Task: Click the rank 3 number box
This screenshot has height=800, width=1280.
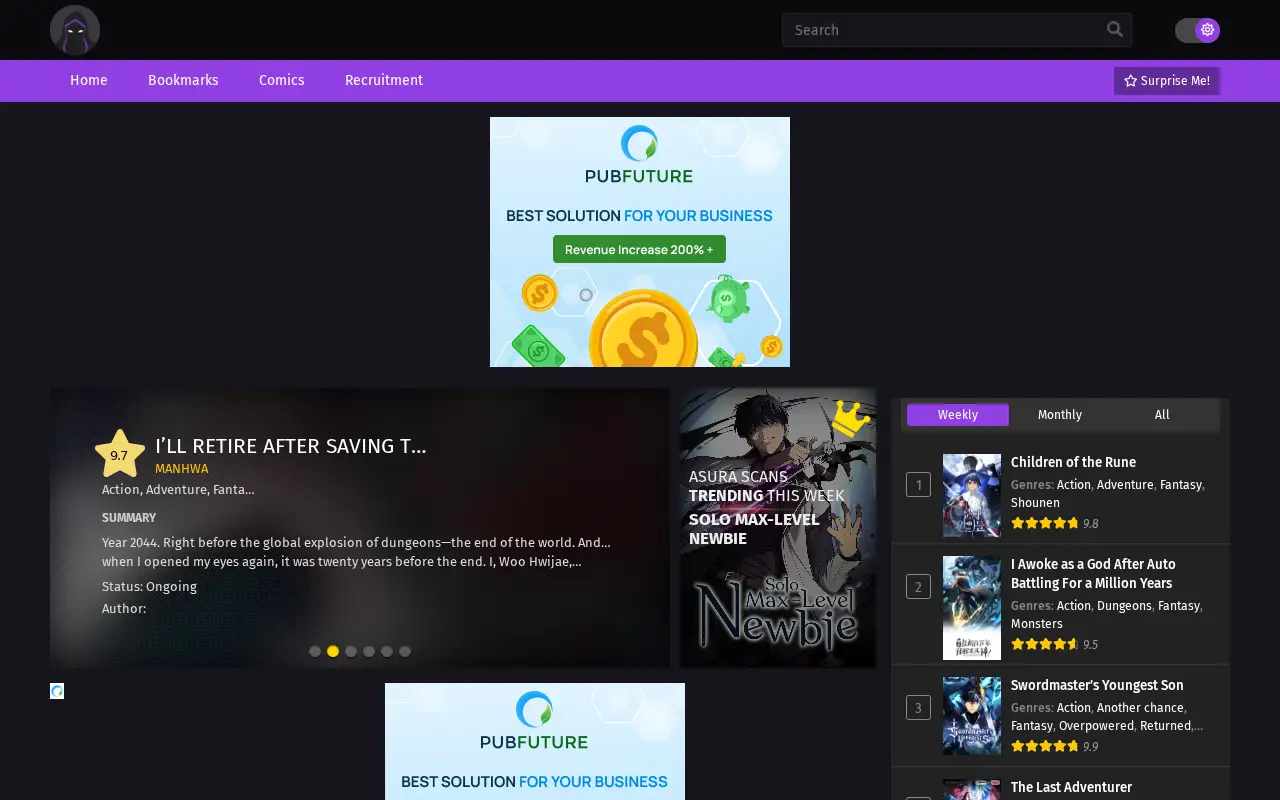Action: pos(918,708)
